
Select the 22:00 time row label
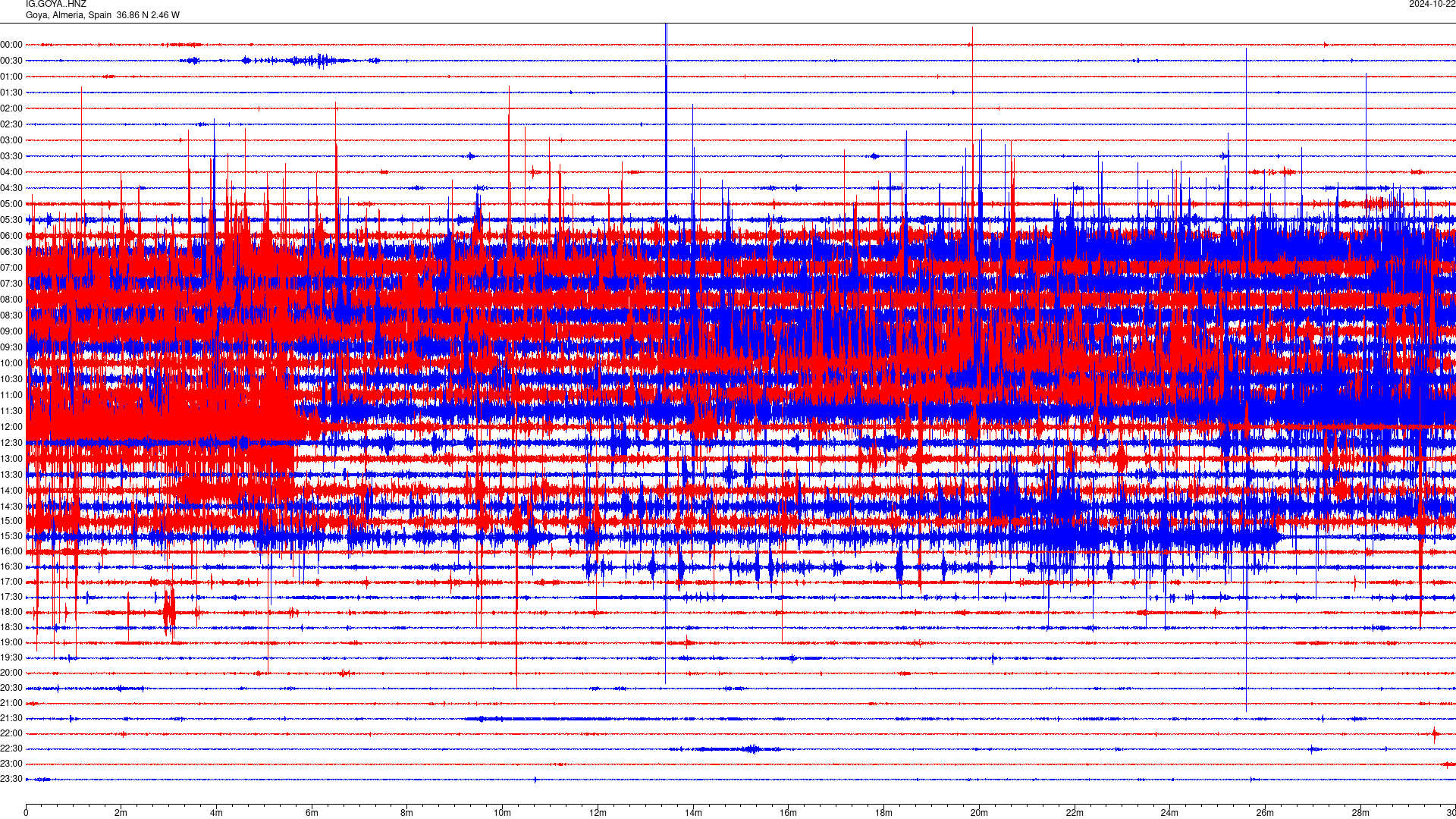tap(11, 733)
